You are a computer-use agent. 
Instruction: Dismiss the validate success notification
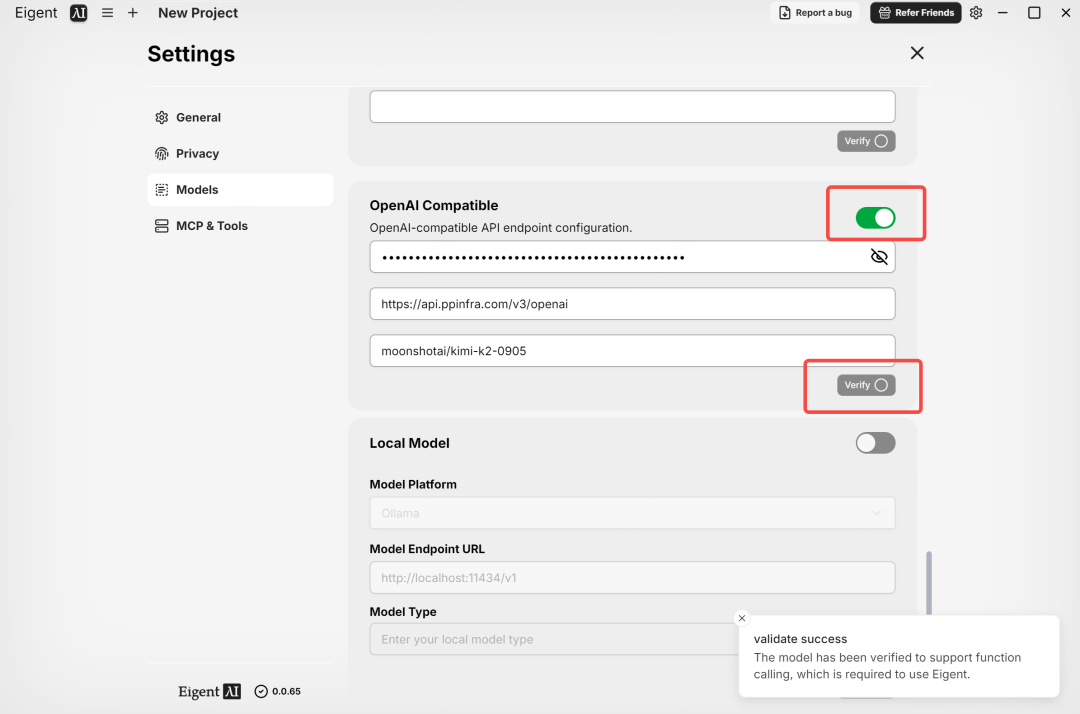coord(741,618)
